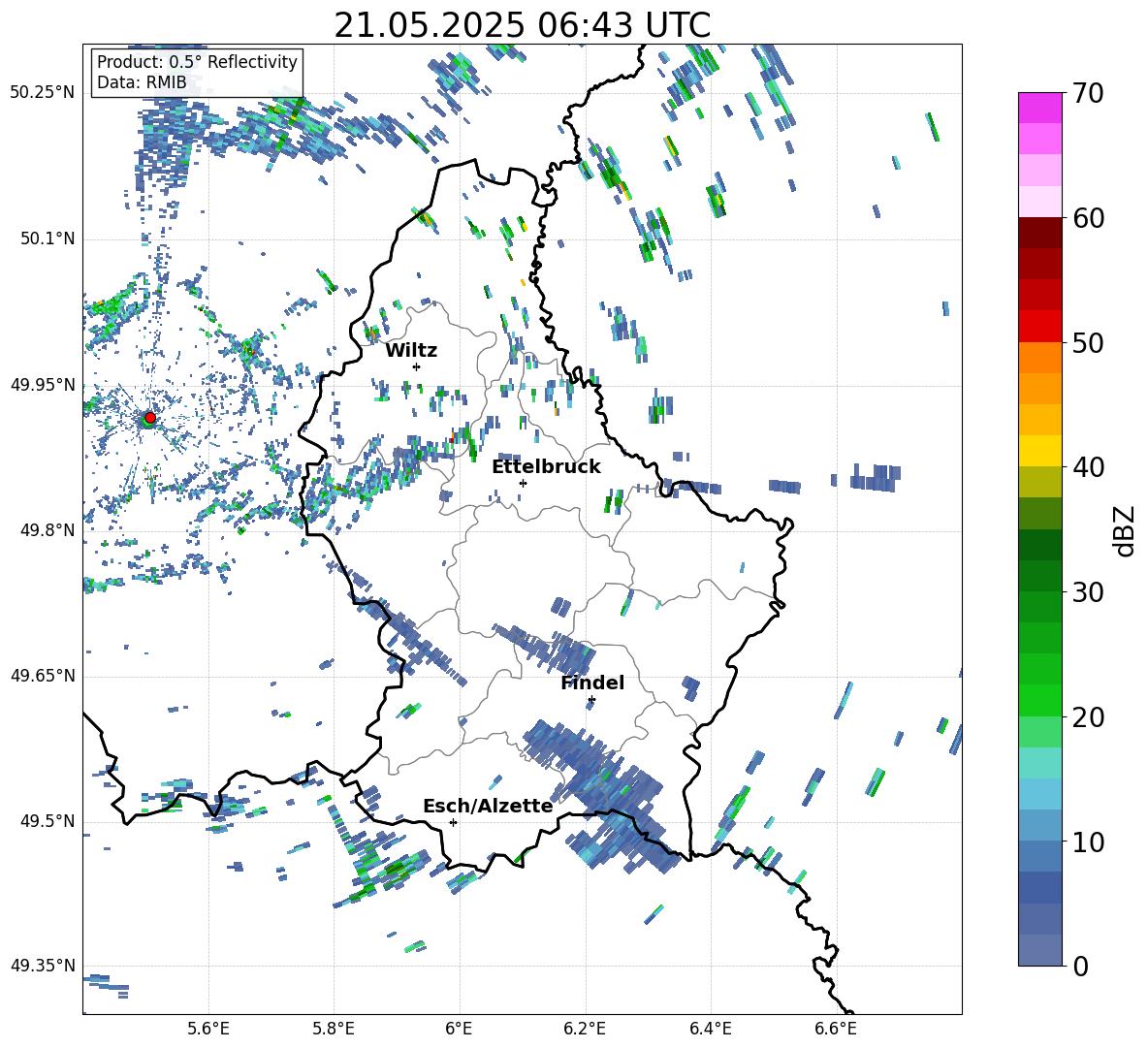Click the 6.2°E longitude label

click(585, 1029)
